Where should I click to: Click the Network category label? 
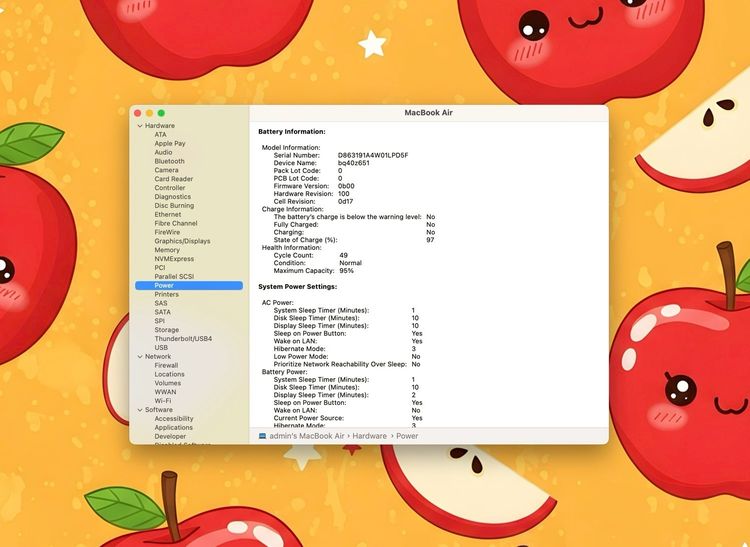click(158, 357)
